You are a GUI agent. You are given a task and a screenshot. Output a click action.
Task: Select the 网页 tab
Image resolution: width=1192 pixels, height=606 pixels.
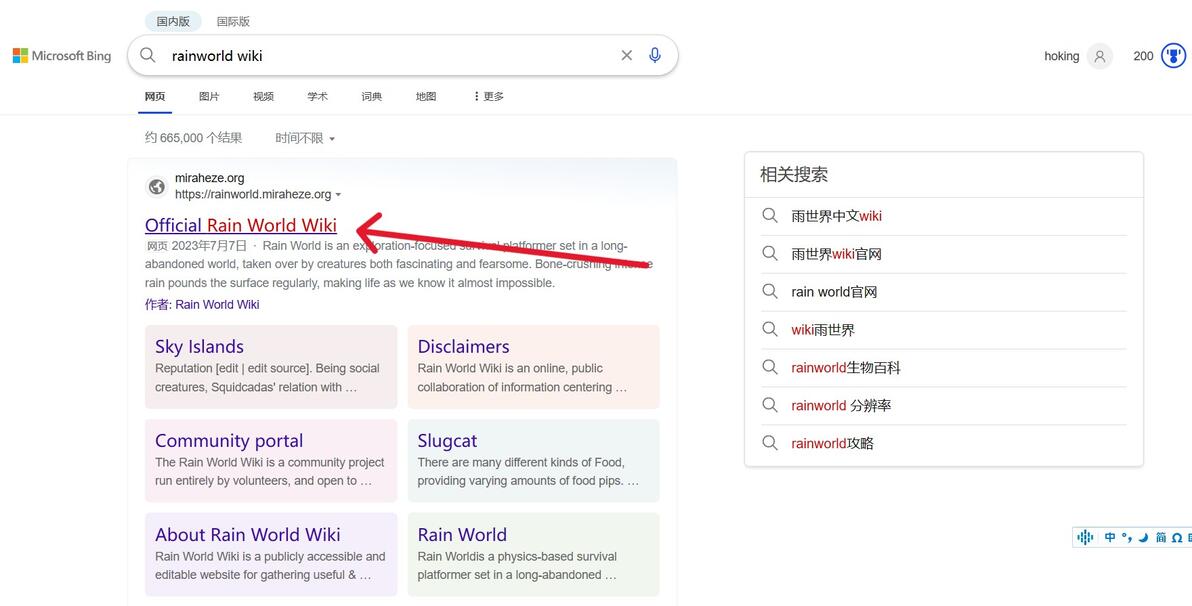tap(155, 97)
